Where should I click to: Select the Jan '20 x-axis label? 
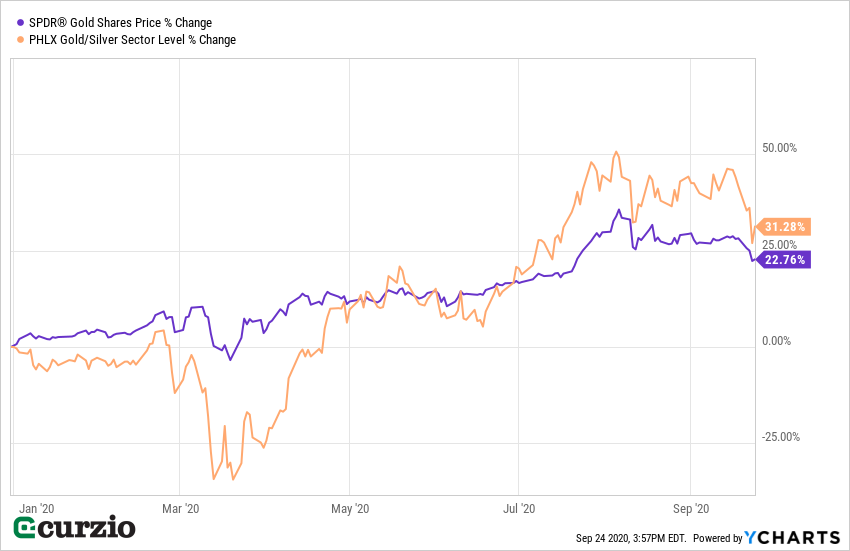pos(36,508)
